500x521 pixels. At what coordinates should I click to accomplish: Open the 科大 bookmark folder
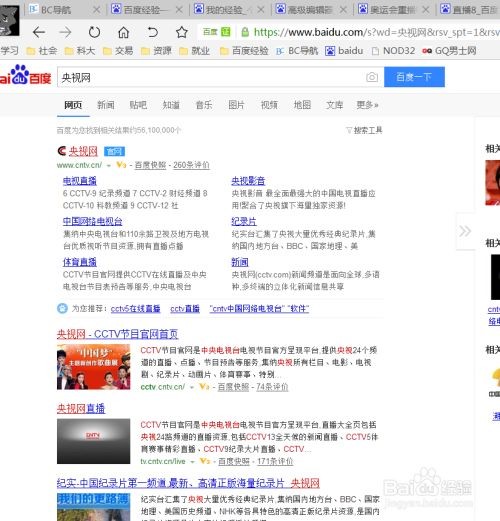[x=80, y=51]
